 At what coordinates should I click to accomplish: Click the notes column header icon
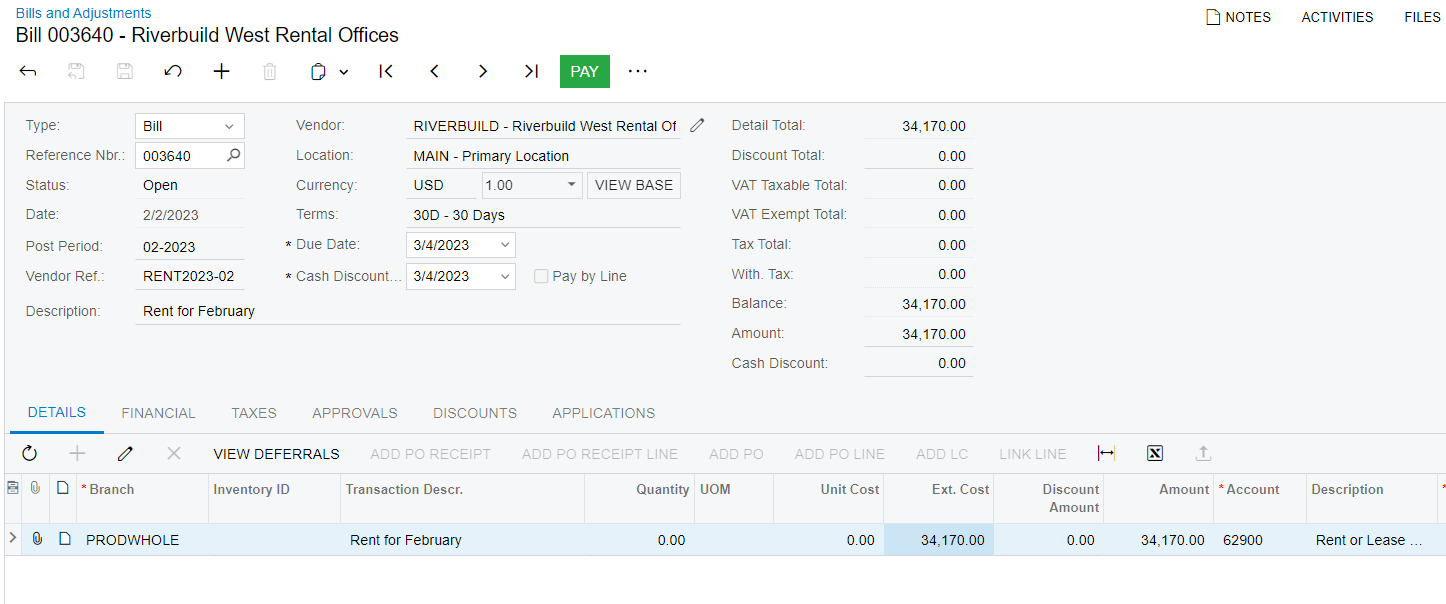click(63, 488)
